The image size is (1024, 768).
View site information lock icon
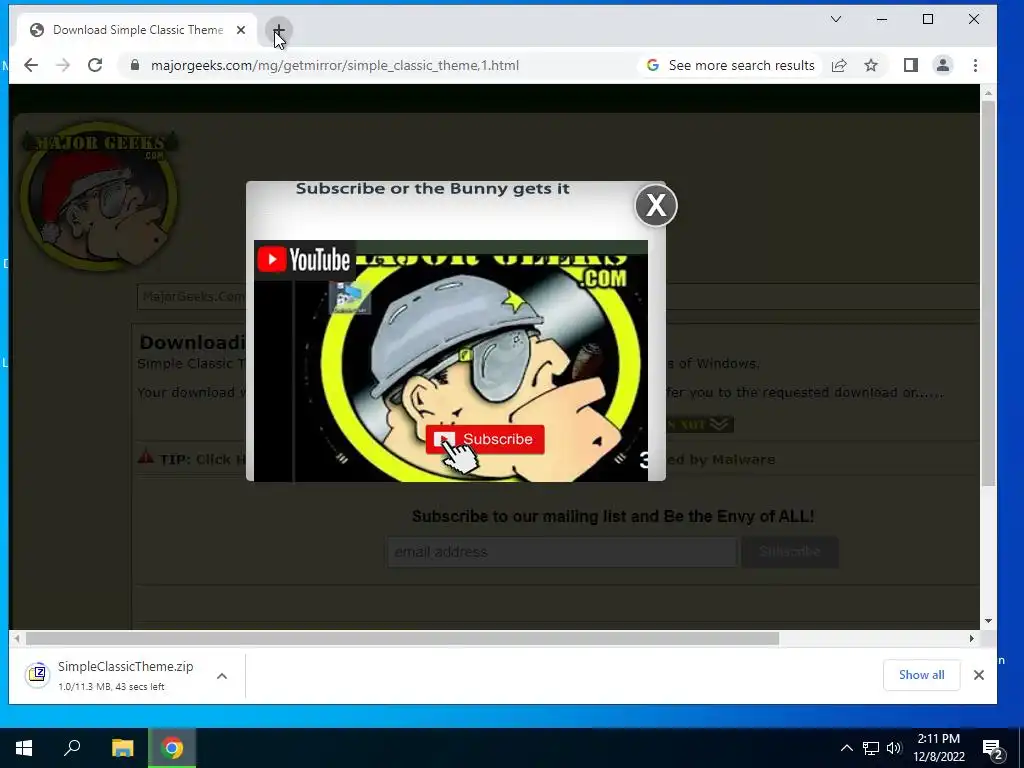135,65
